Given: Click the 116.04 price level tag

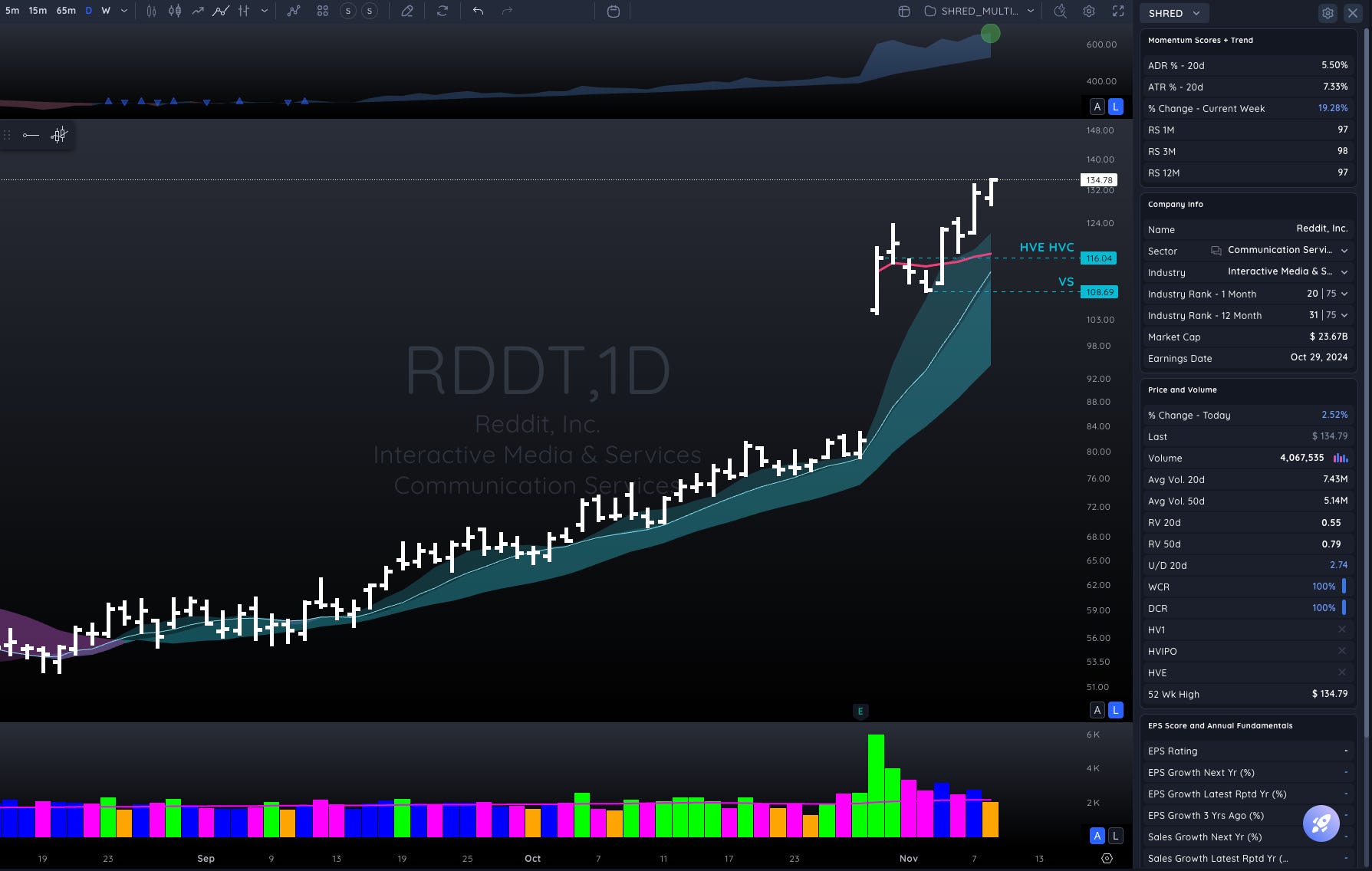Looking at the screenshot, I should point(1099,258).
